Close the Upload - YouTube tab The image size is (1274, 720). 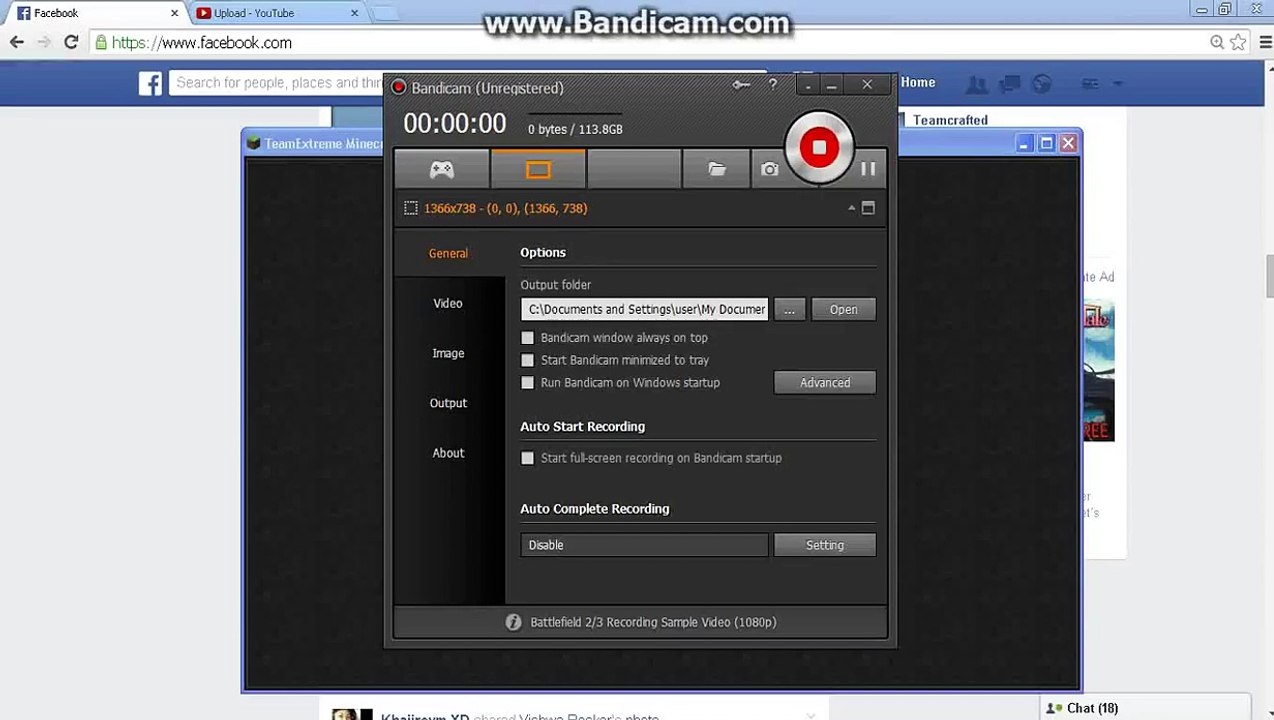[x=354, y=13]
